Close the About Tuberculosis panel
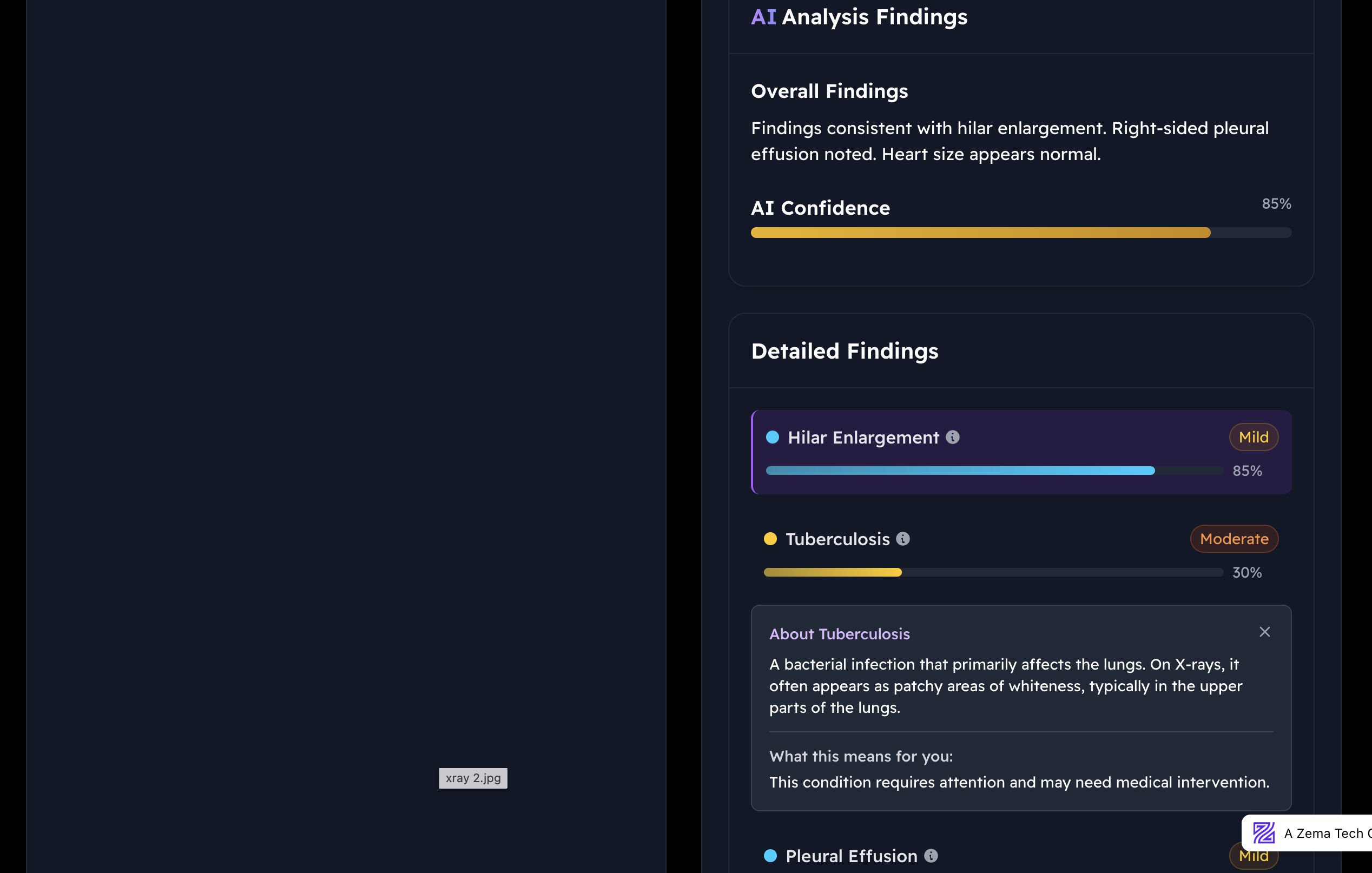The image size is (1372, 873). pos(1264,632)
